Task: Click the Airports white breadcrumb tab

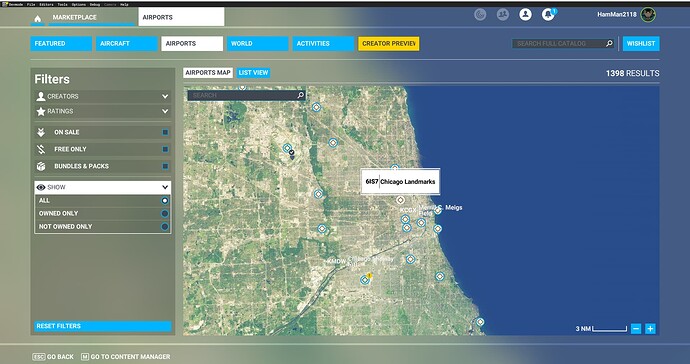Action: (181, 17)
